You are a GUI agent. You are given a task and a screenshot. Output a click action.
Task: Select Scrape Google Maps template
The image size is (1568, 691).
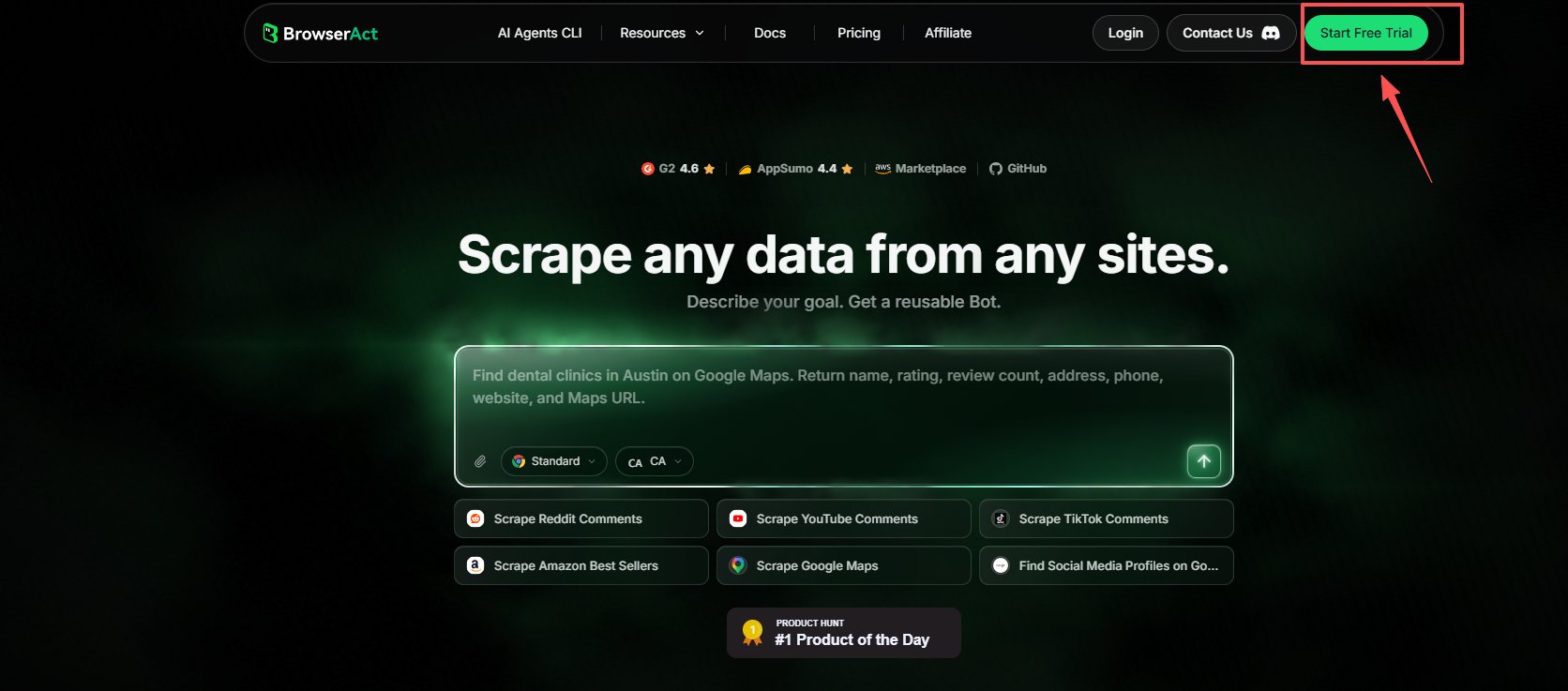844,565
